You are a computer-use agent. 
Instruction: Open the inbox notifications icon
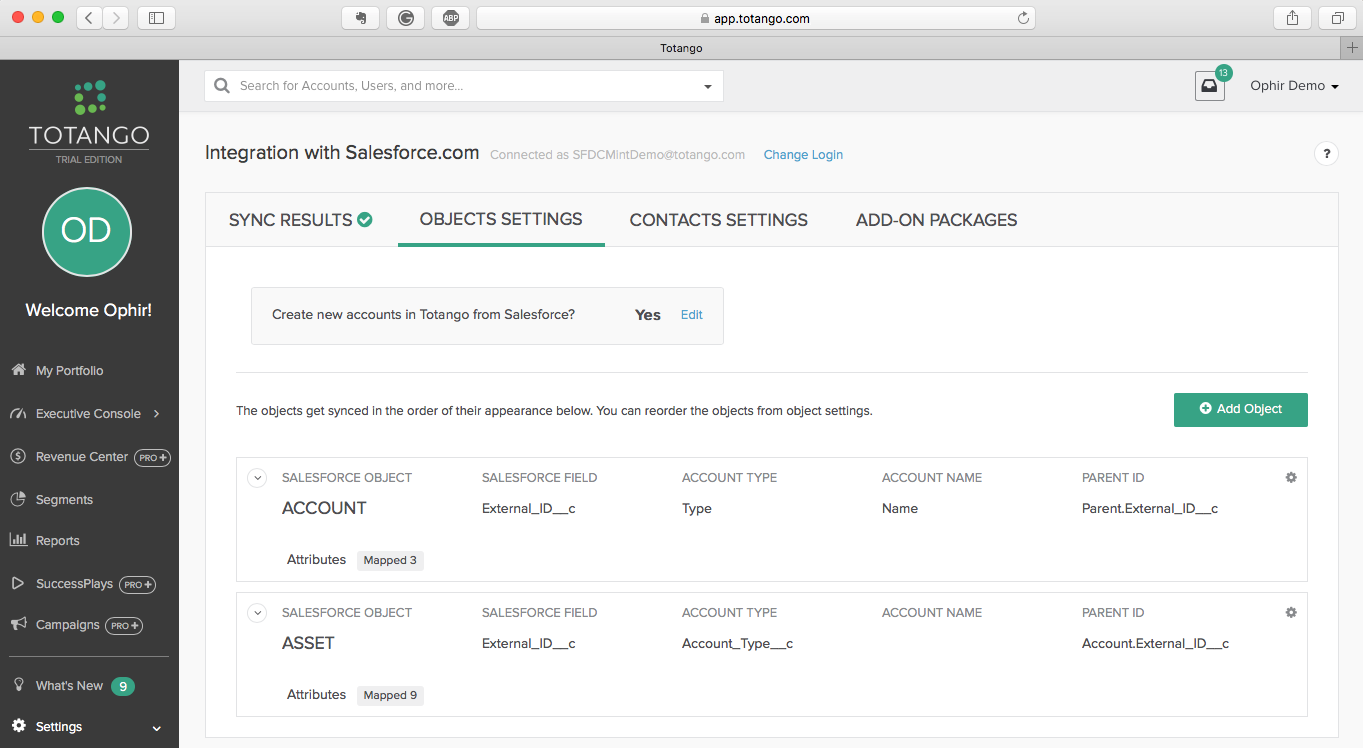tap(1209, 86)
